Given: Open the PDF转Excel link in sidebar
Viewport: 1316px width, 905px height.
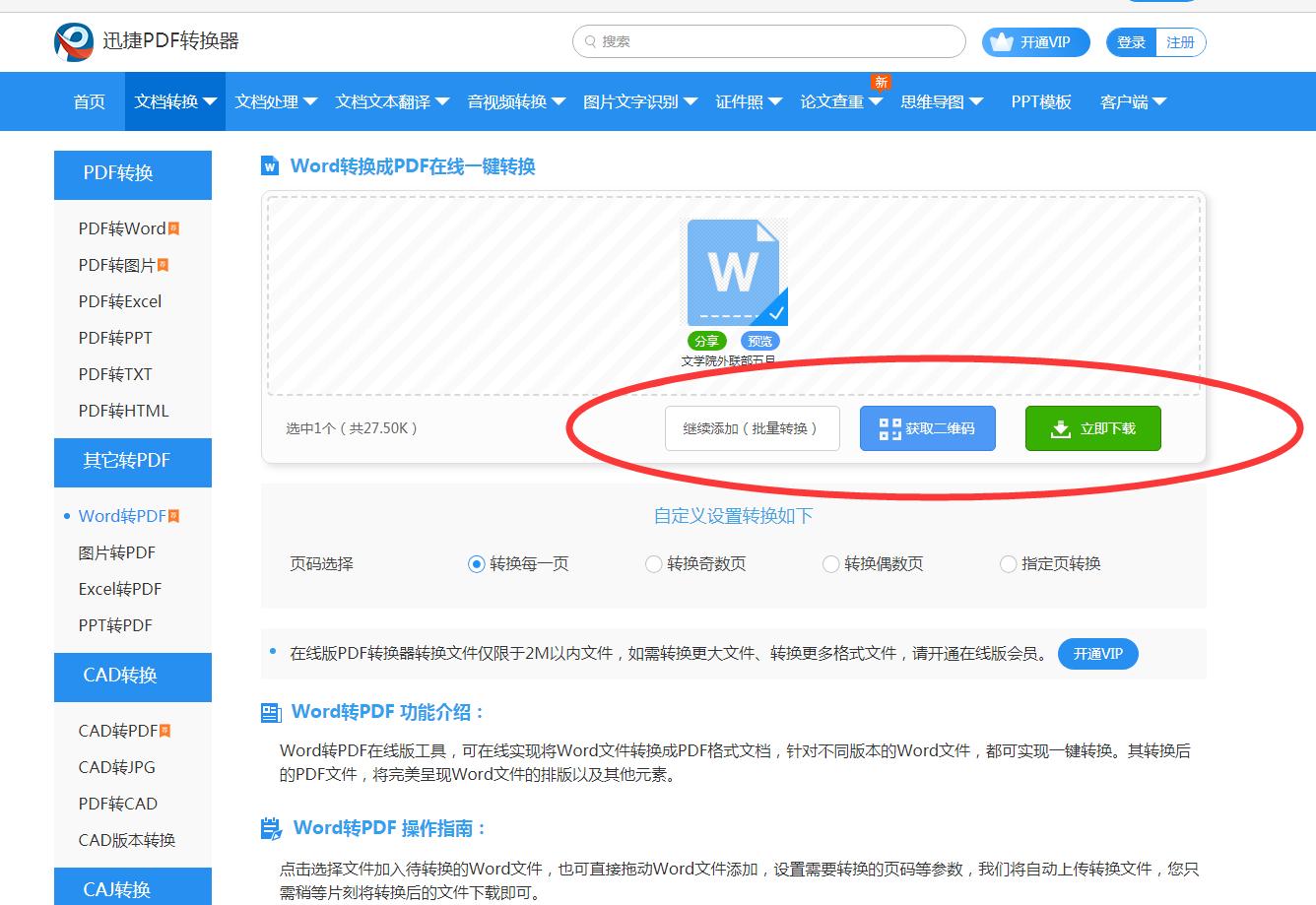Looking at the screenshot, I should (120, 300).
